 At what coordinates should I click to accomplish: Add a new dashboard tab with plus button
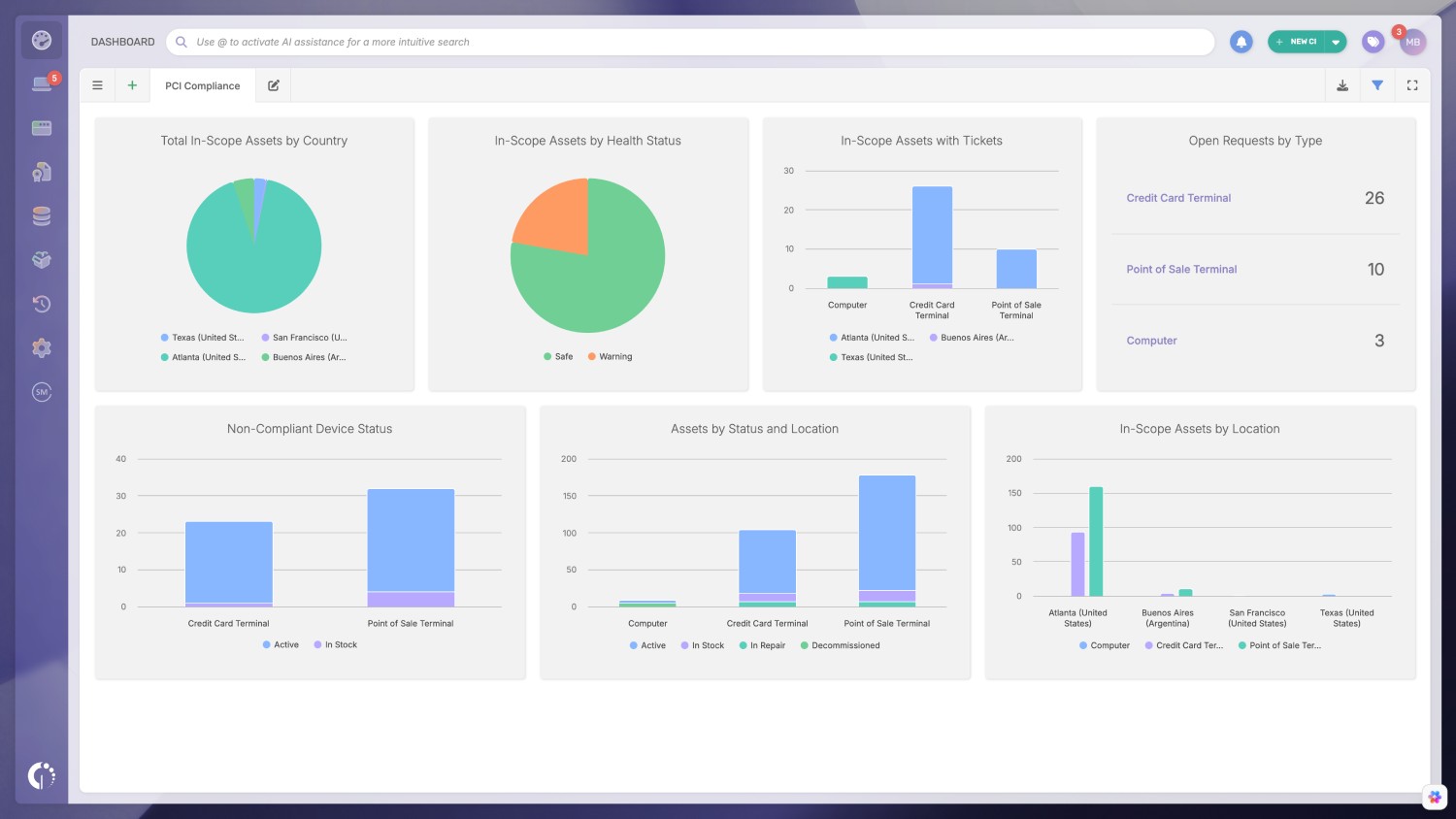[x=132, y=84]
